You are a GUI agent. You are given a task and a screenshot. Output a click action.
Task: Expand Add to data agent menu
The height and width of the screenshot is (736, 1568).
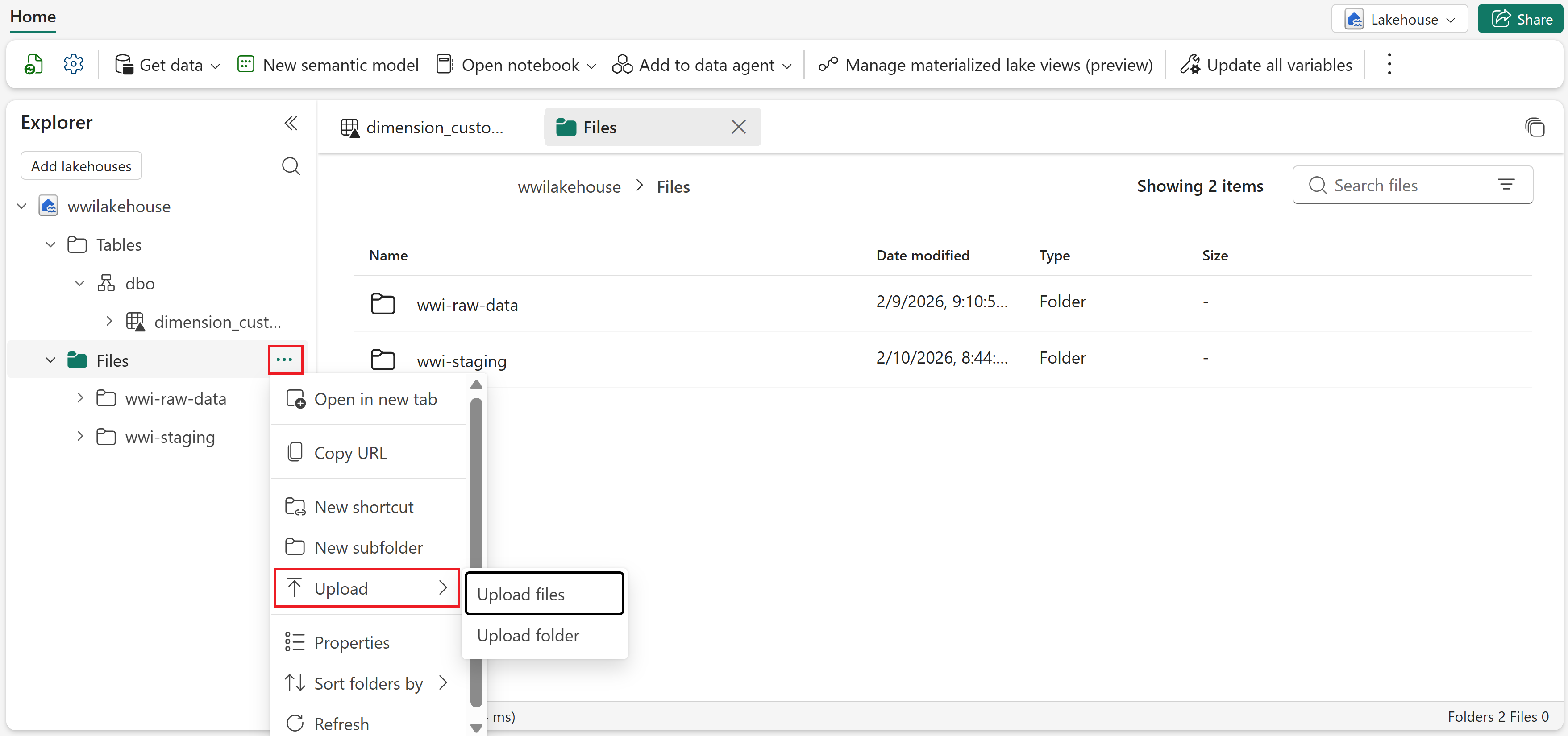pyautogui.click(x=703, y=65)
